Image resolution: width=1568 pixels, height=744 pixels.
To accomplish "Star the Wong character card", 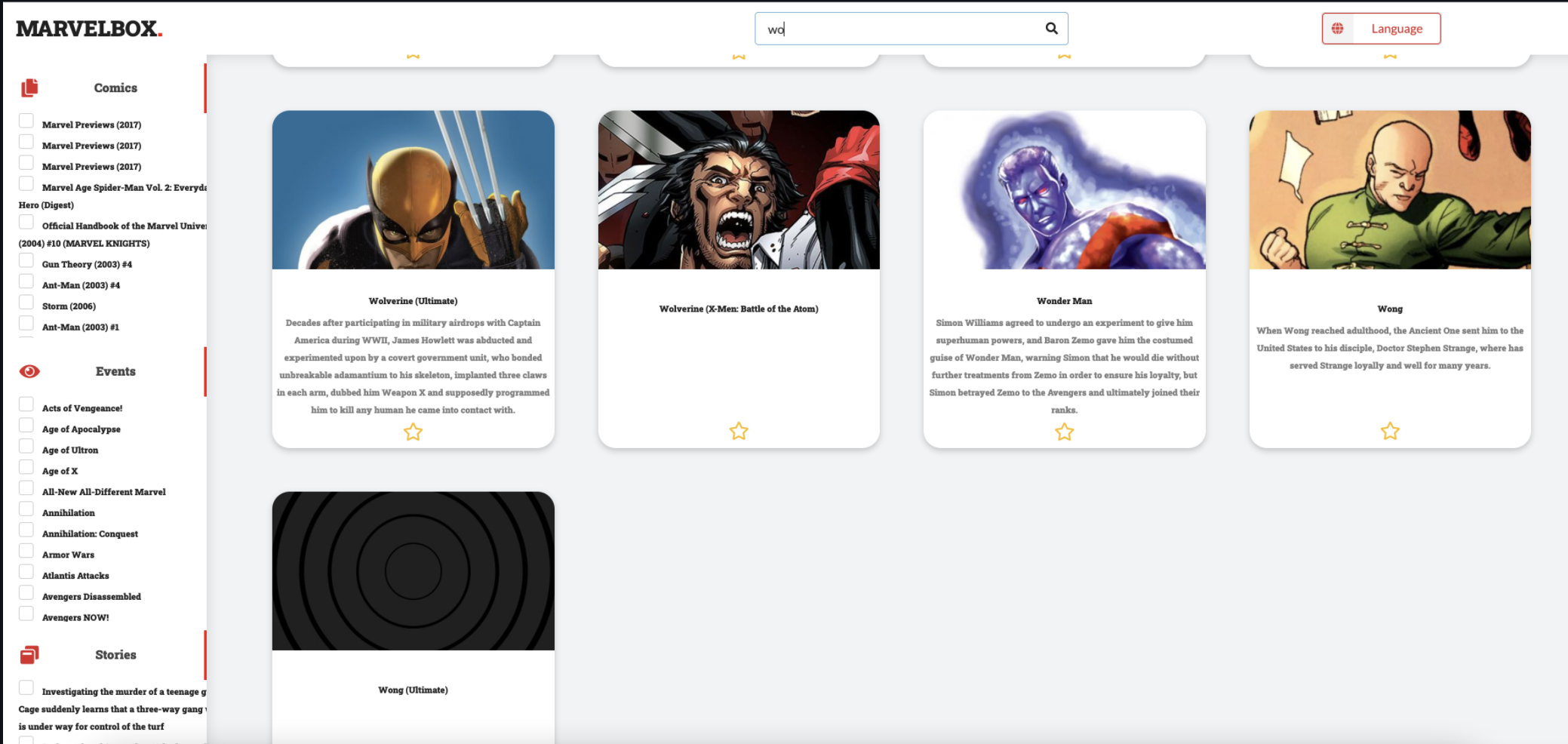I will 1390,431.
